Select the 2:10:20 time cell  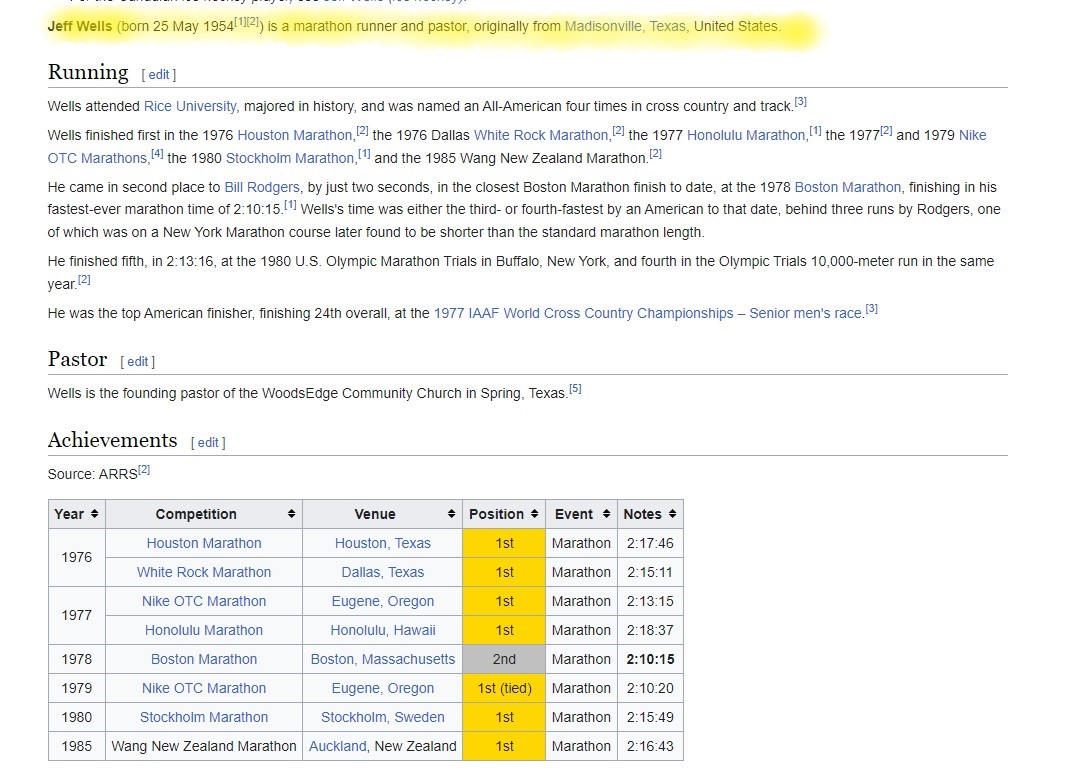tap(650, 688)
